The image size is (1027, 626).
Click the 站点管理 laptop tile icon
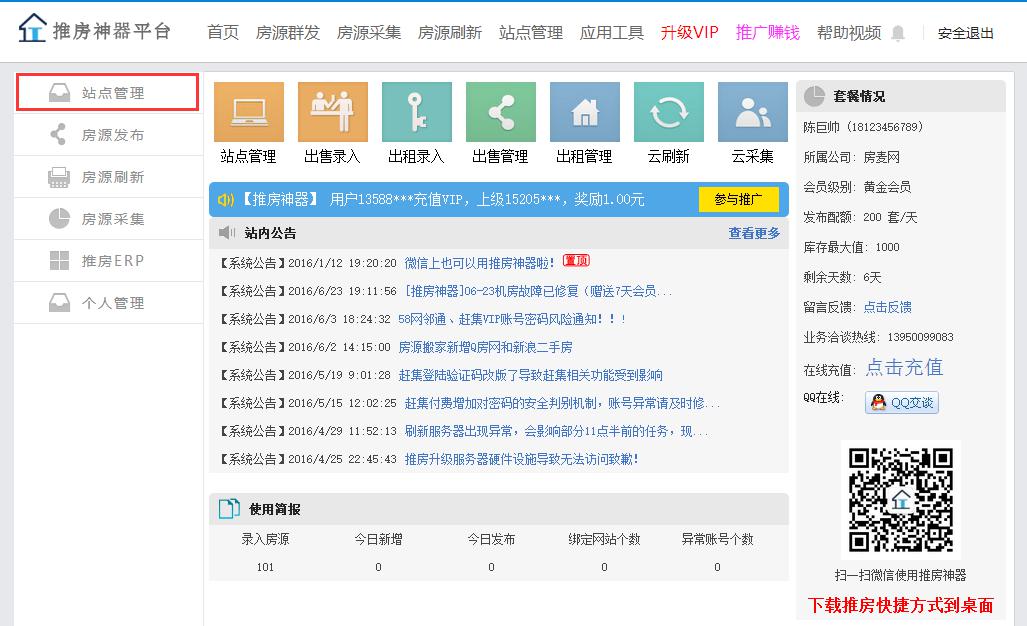[x=249, y=112]
